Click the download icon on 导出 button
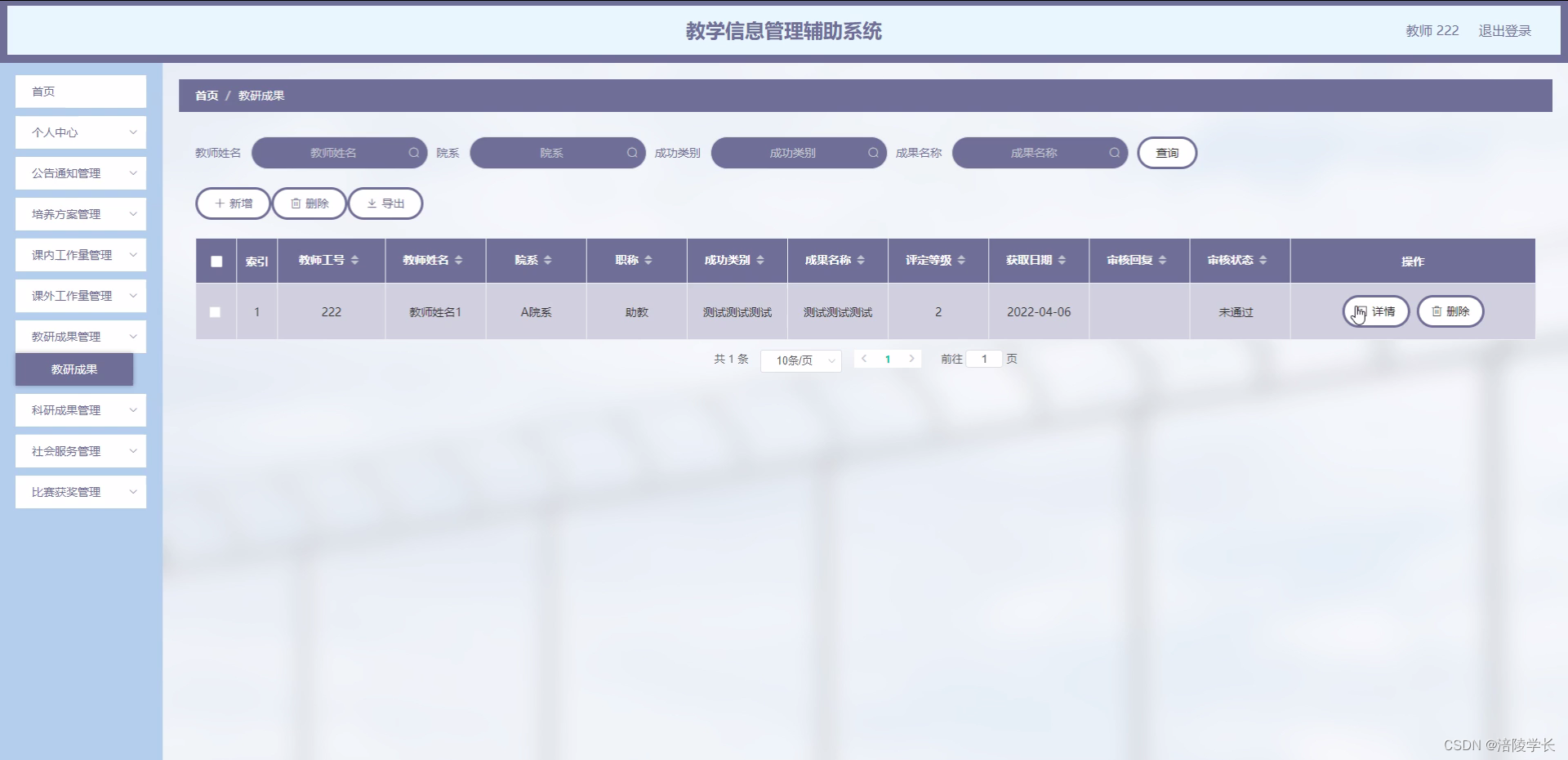Image resolution: width=1568 pixels, height=760 pixels. click(372, 203)
